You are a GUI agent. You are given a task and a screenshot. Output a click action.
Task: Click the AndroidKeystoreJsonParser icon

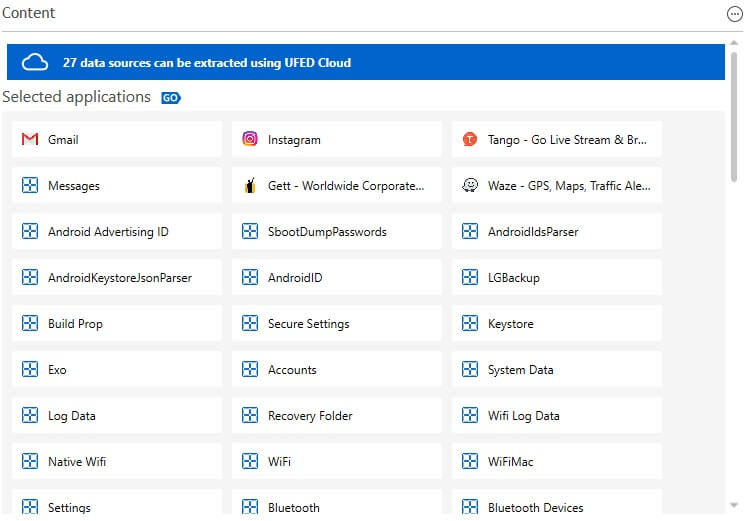30,277
